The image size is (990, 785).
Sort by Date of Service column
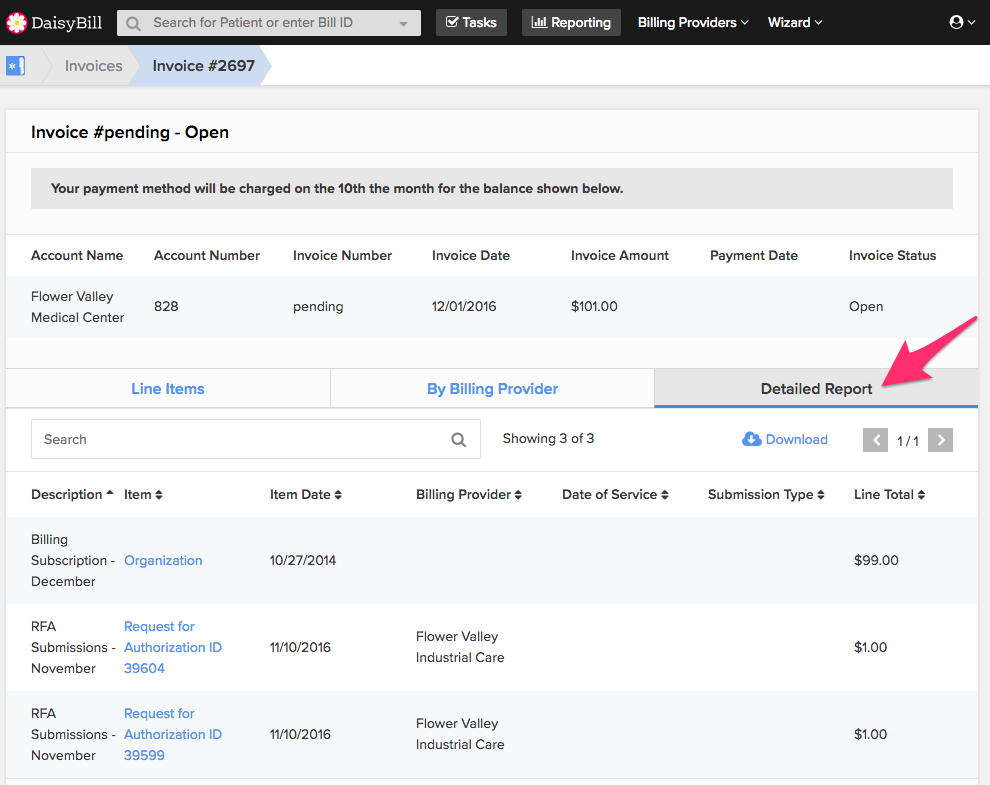[615, 494]
